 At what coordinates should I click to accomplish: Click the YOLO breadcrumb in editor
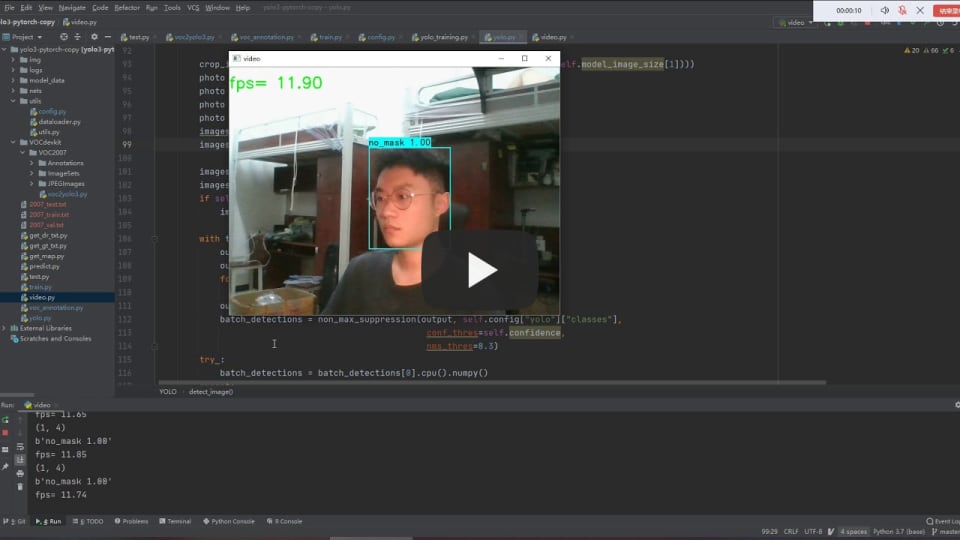(168, 392)
